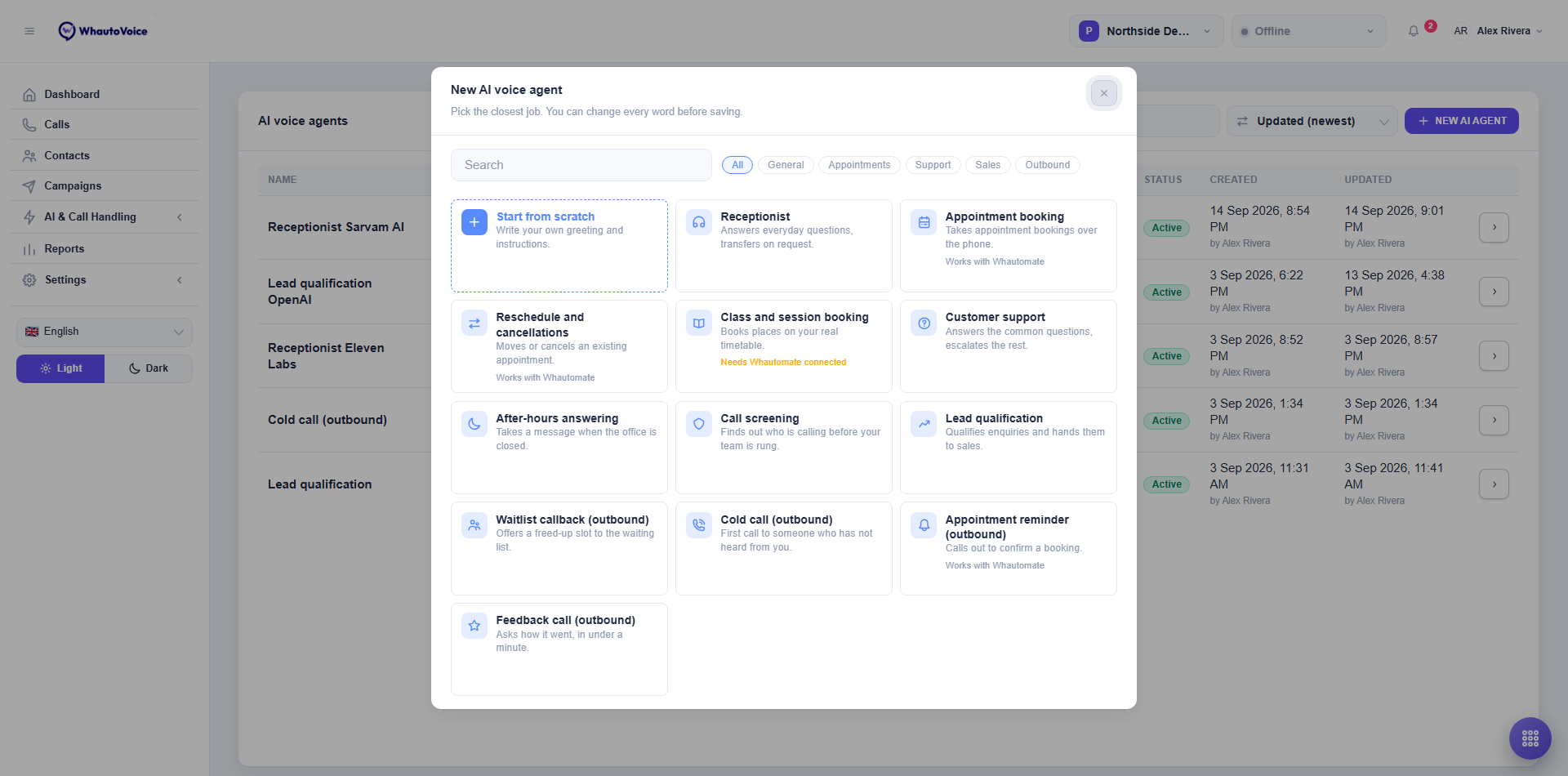This screenshot has height=776, width=1568.
Task: Click the Cold call phone icon
Action: click(699, 525)
